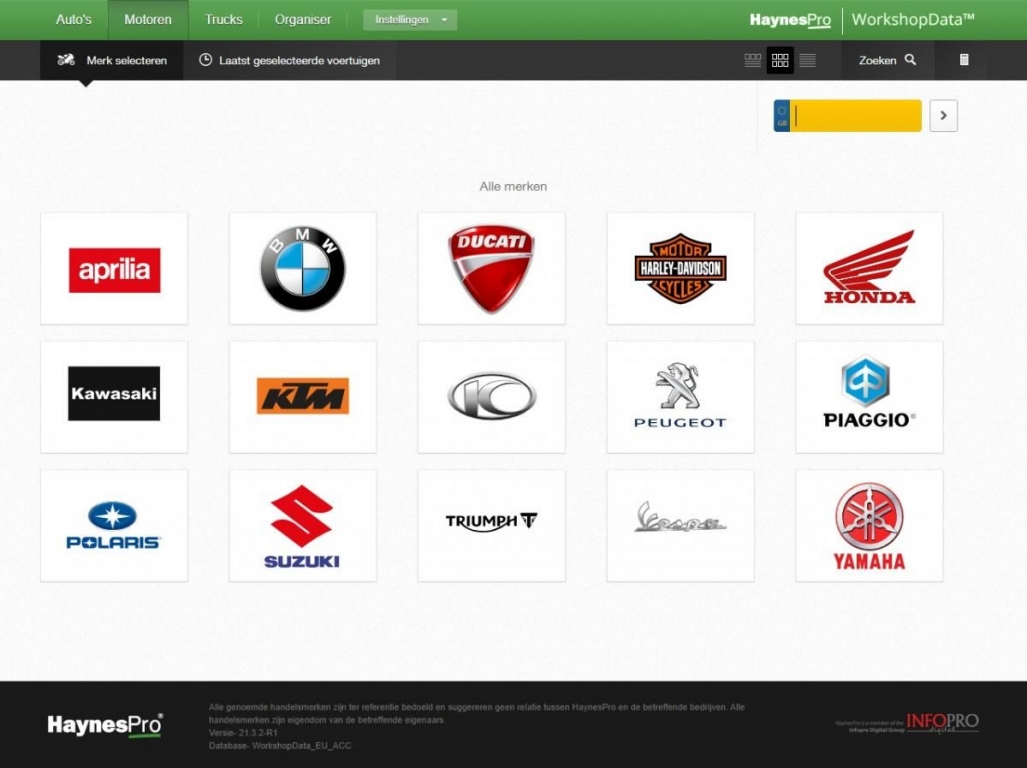Choose the BMW brand logo
Screen dimensions: 1027x768
[x=303, y=268]
